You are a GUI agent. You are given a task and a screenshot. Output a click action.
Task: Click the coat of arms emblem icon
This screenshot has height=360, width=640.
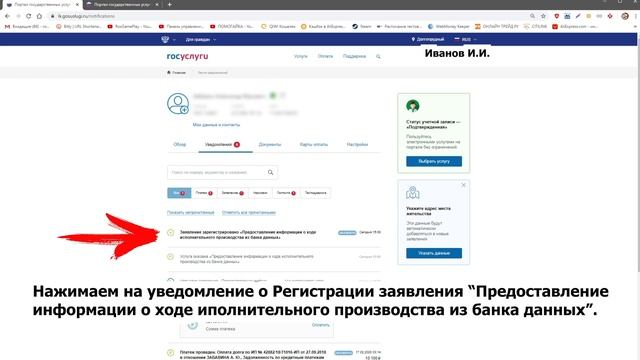point(165,39)
